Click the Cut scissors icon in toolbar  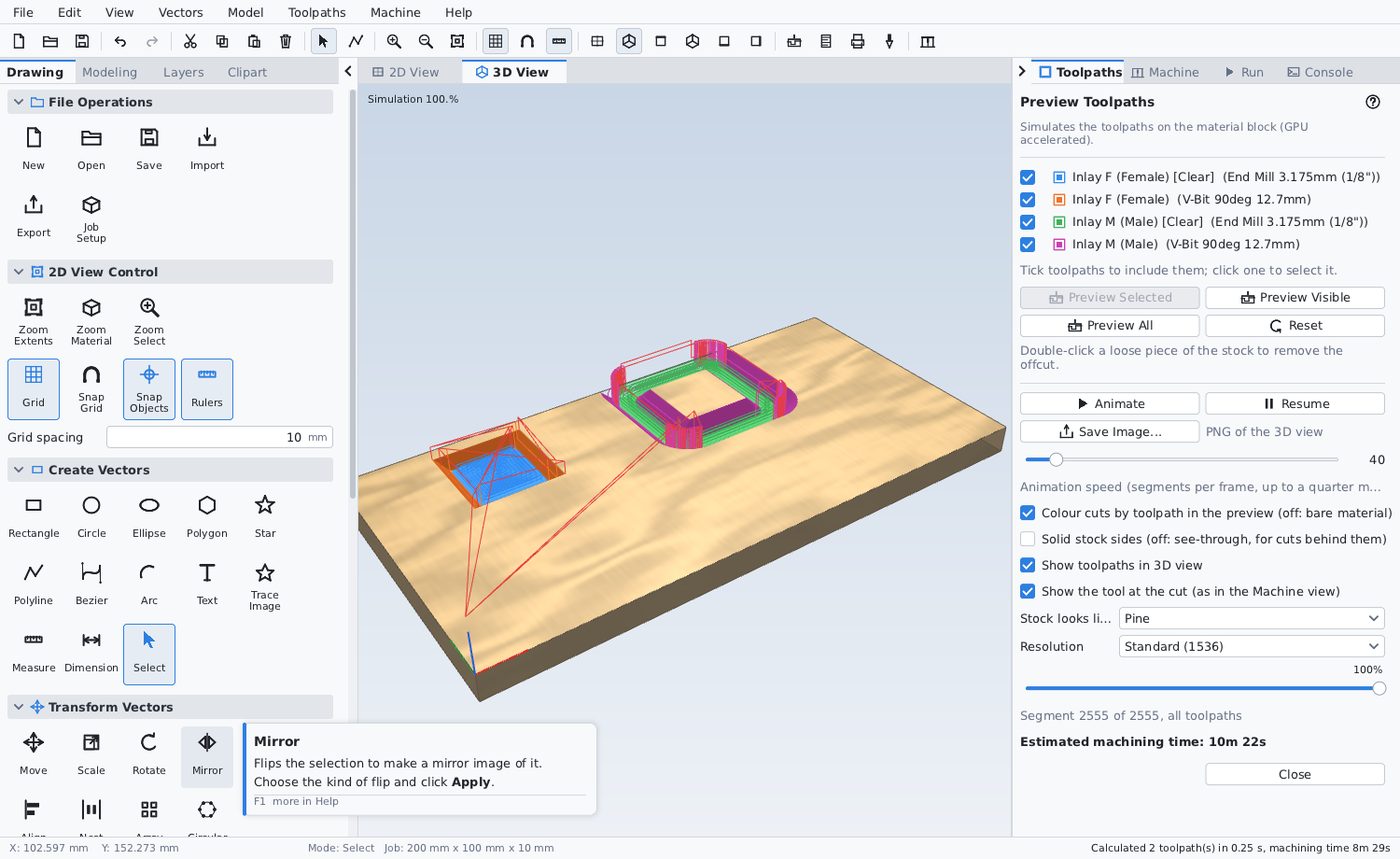(x=190, y=41)
